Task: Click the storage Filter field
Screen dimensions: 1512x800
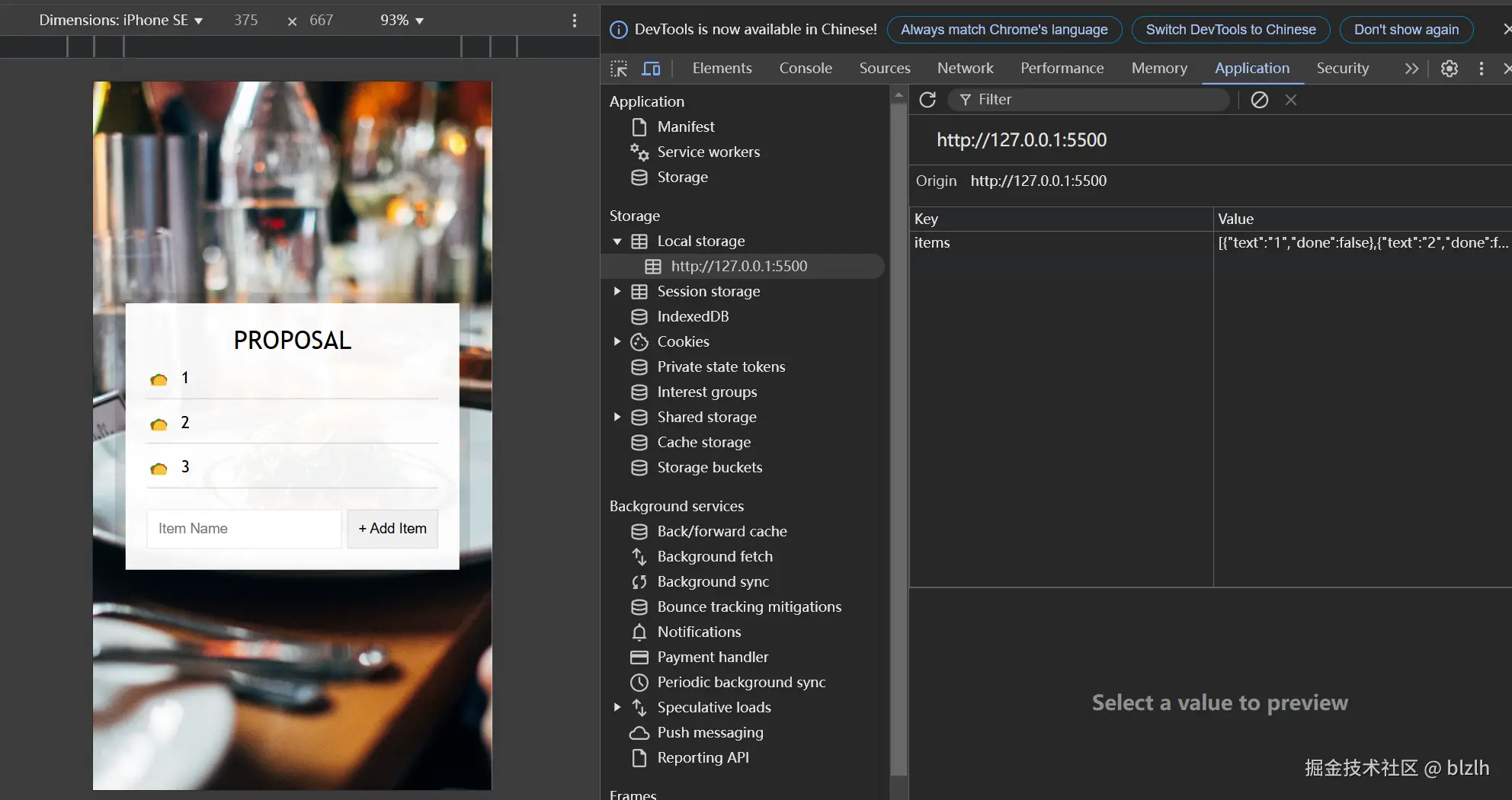Action: point(1089,100)
